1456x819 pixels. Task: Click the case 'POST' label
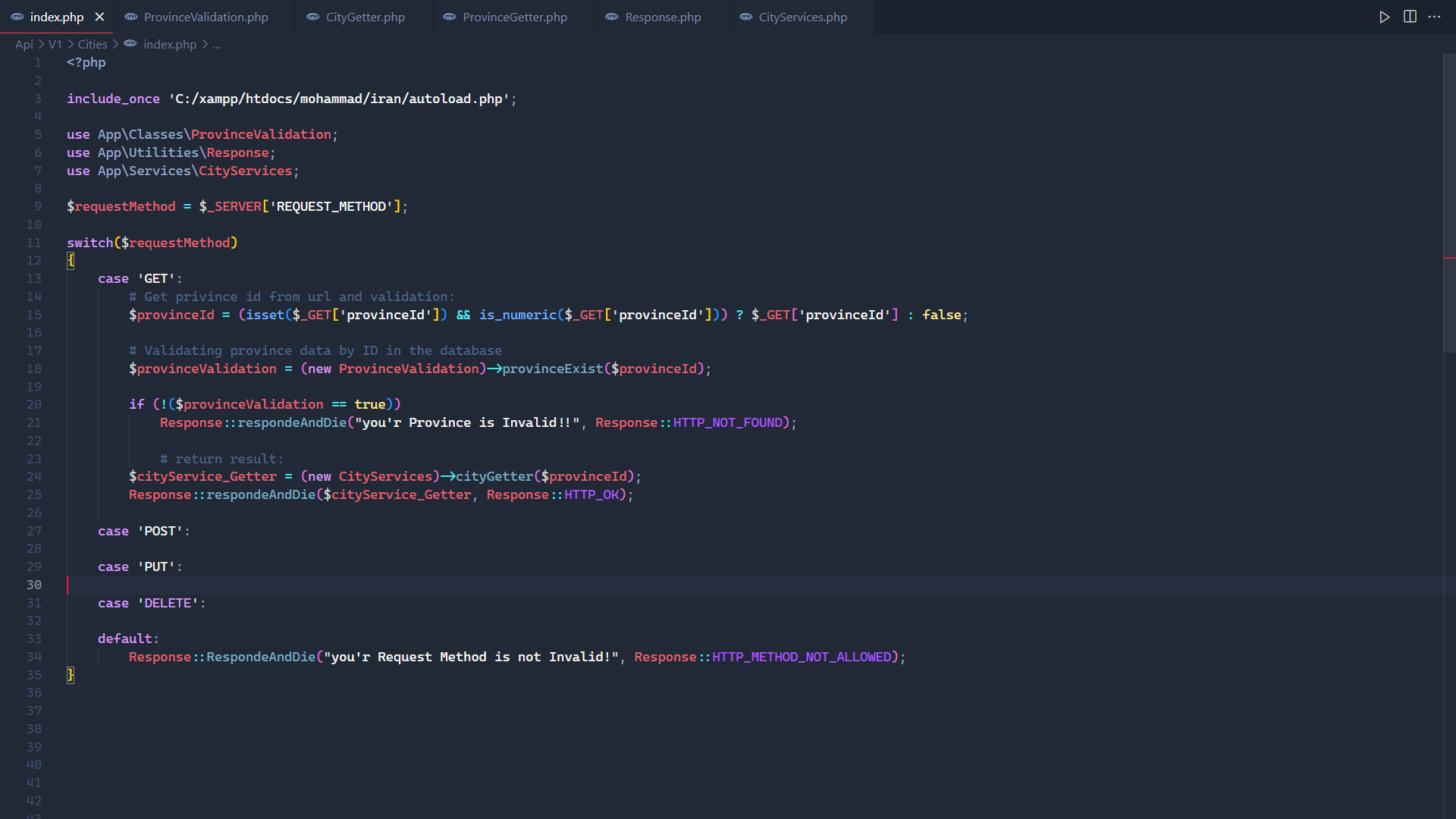[x=144, y=531]
